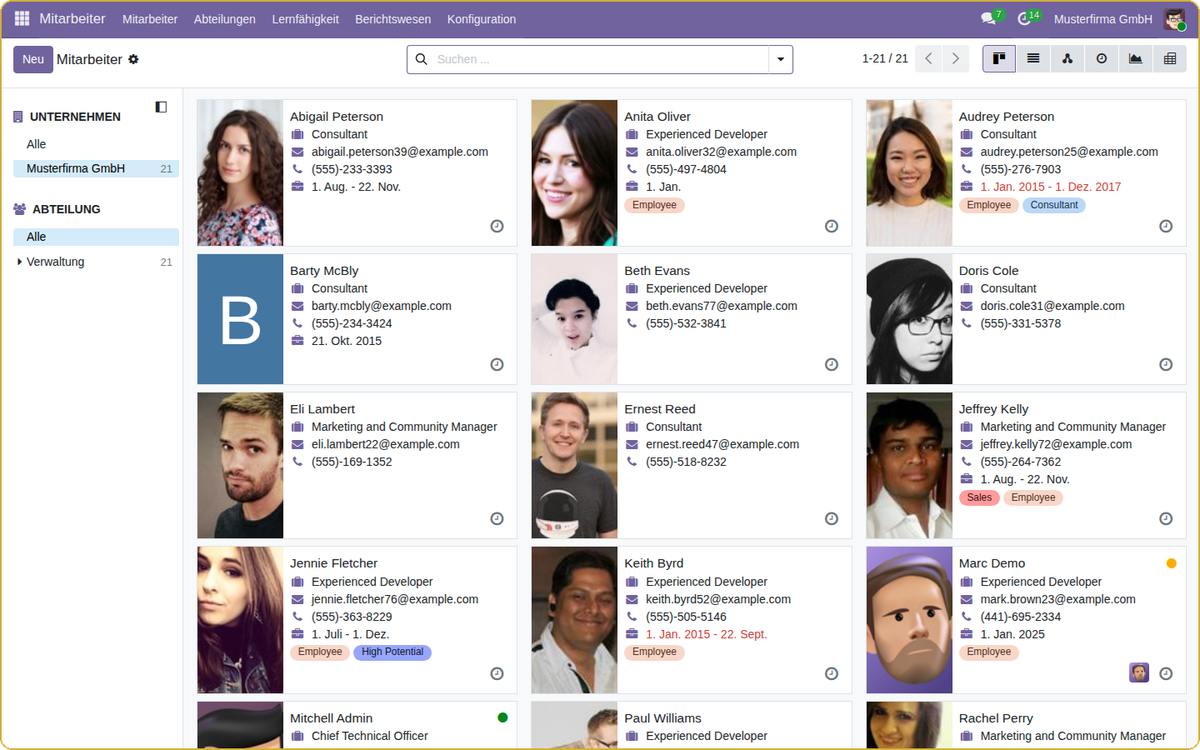Click the small user avatar on Marc Demo card
The width and height of the screenshot is (1200, 750).
pyautogui.click(x=1139, y=673)
